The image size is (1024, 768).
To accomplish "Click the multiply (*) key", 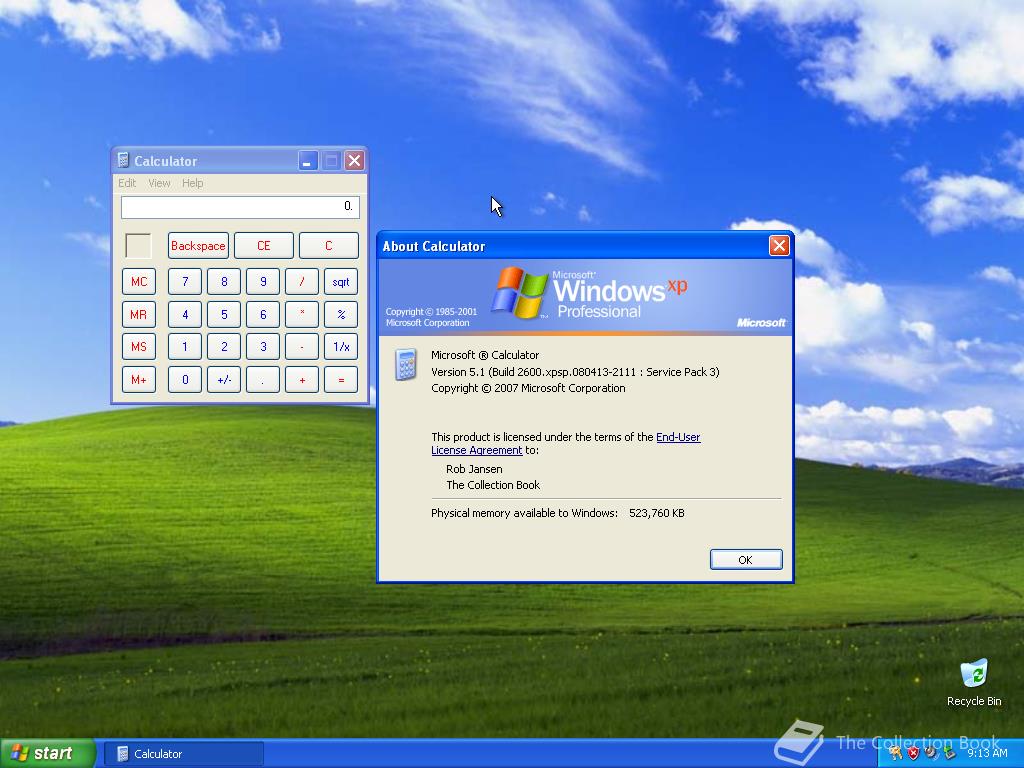I will 302,314.
